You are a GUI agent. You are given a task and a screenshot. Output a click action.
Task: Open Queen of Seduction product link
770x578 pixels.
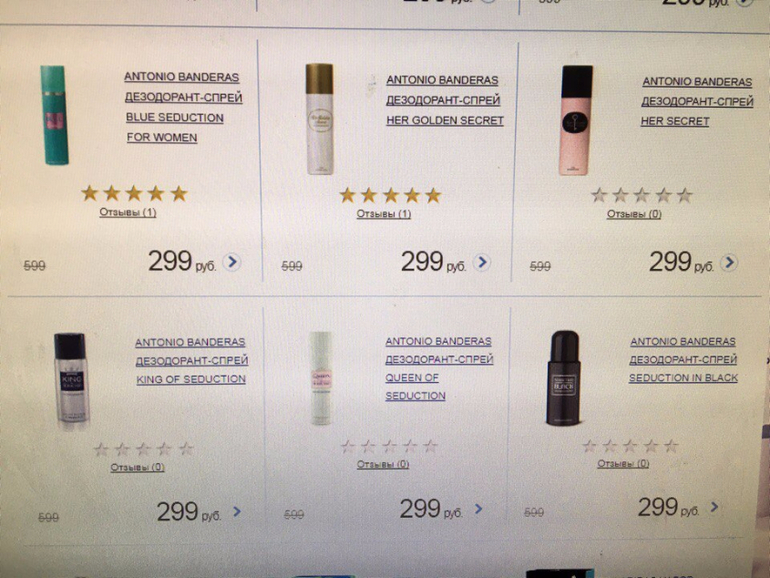(x=439, y=368)
